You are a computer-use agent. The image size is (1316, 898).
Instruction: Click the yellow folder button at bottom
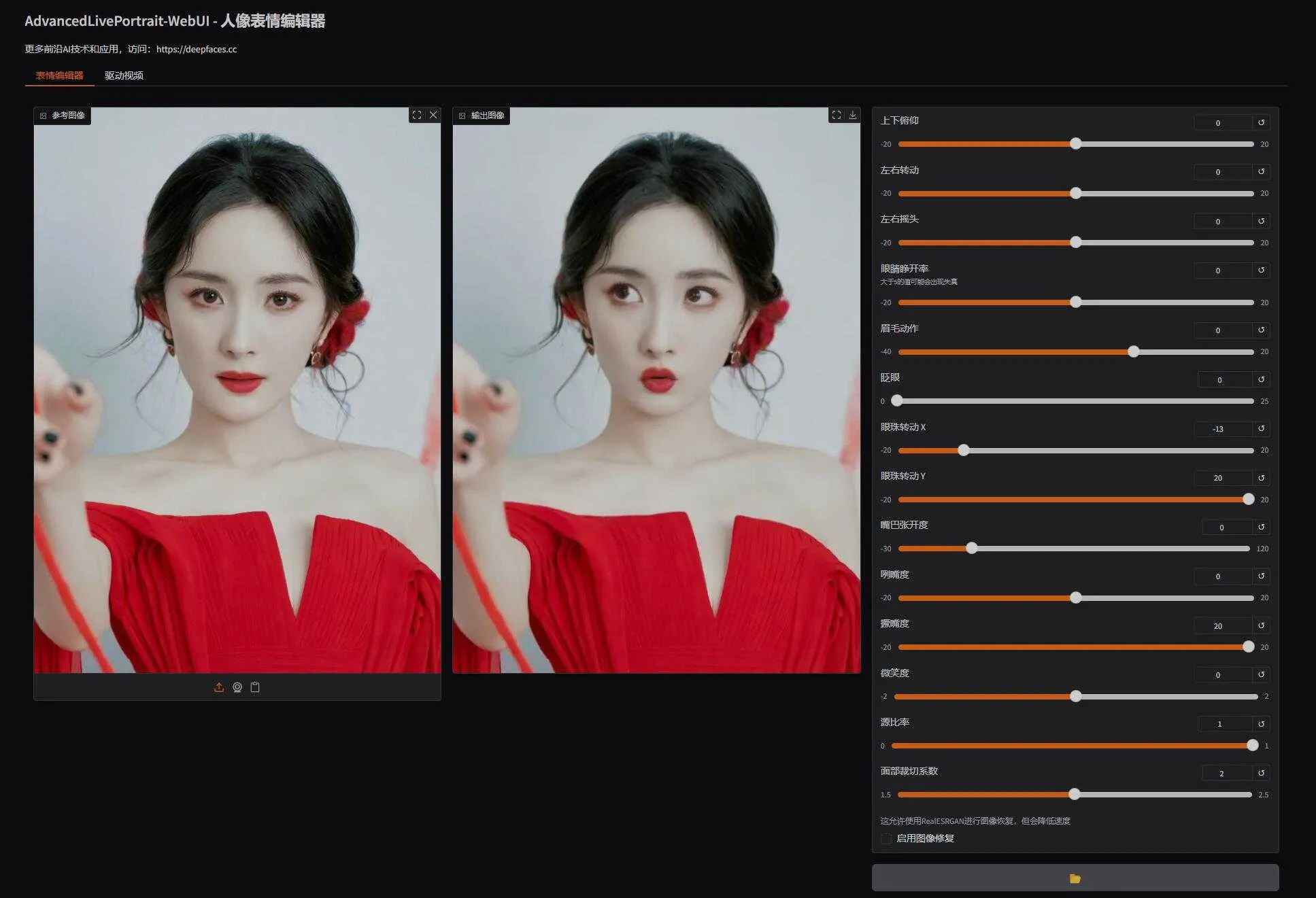[1075, 878]
